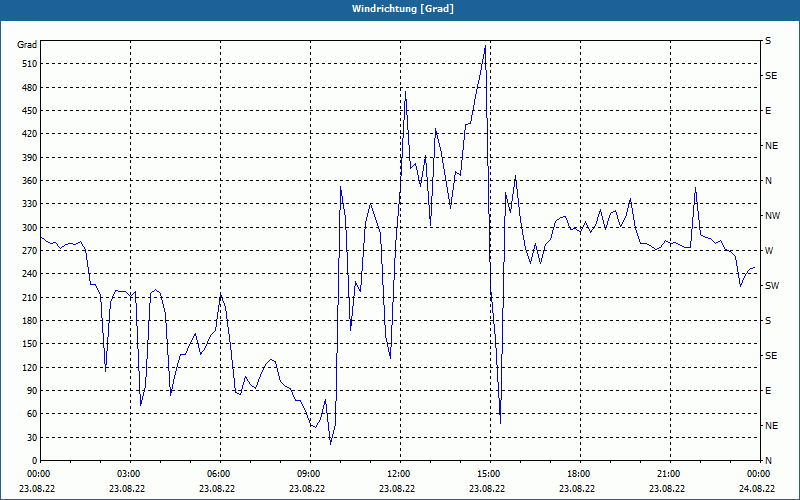Viewport: 800px width, 500px height.
Task: Select the 06:00 time label
Action: (x=220, y=473)
